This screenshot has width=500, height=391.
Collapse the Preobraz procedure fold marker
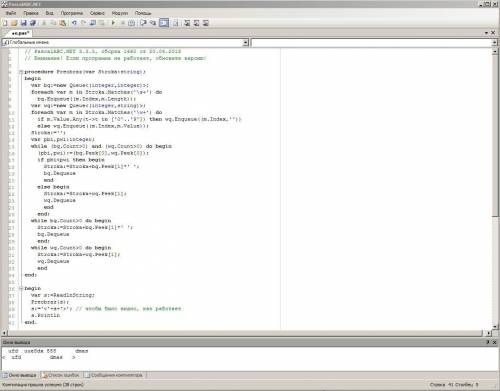(x=21, y=72)
